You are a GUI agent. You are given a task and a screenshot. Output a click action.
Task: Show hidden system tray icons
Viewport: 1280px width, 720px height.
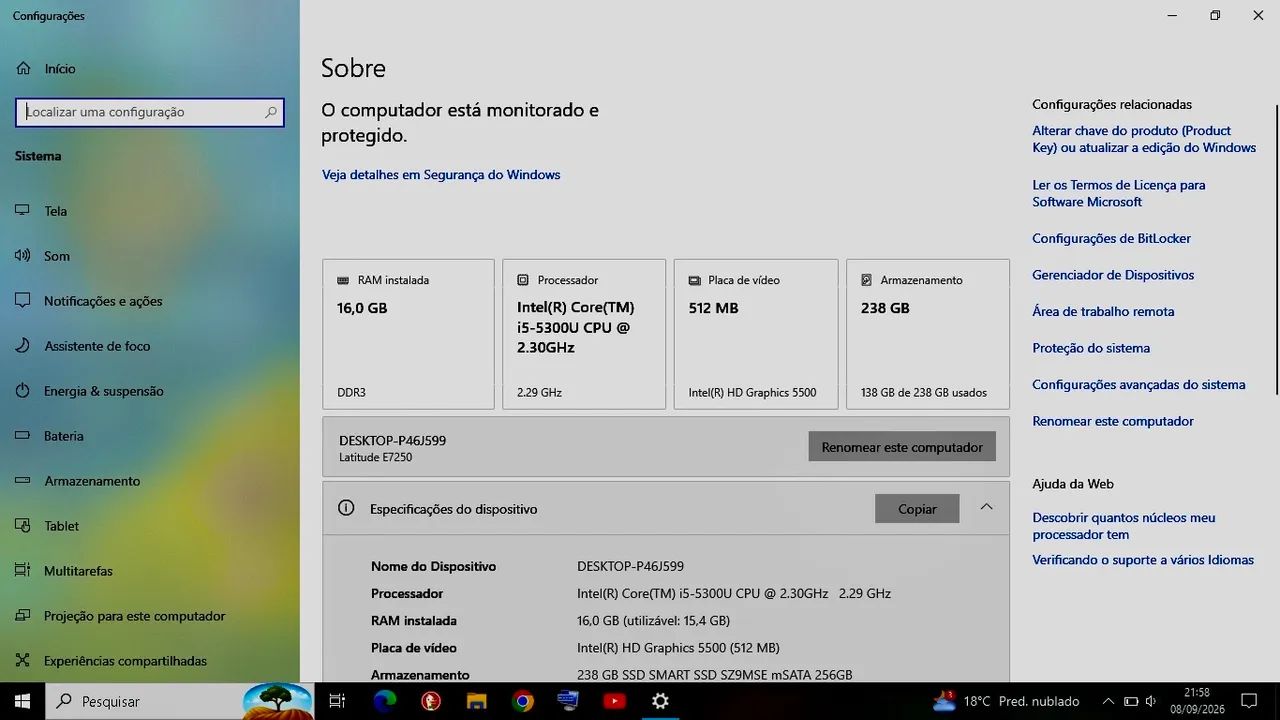pos(1108,701)
